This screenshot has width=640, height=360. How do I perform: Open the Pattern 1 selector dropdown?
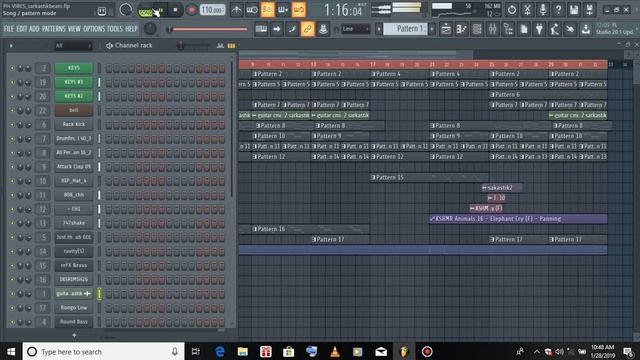(x=406, y=29)
